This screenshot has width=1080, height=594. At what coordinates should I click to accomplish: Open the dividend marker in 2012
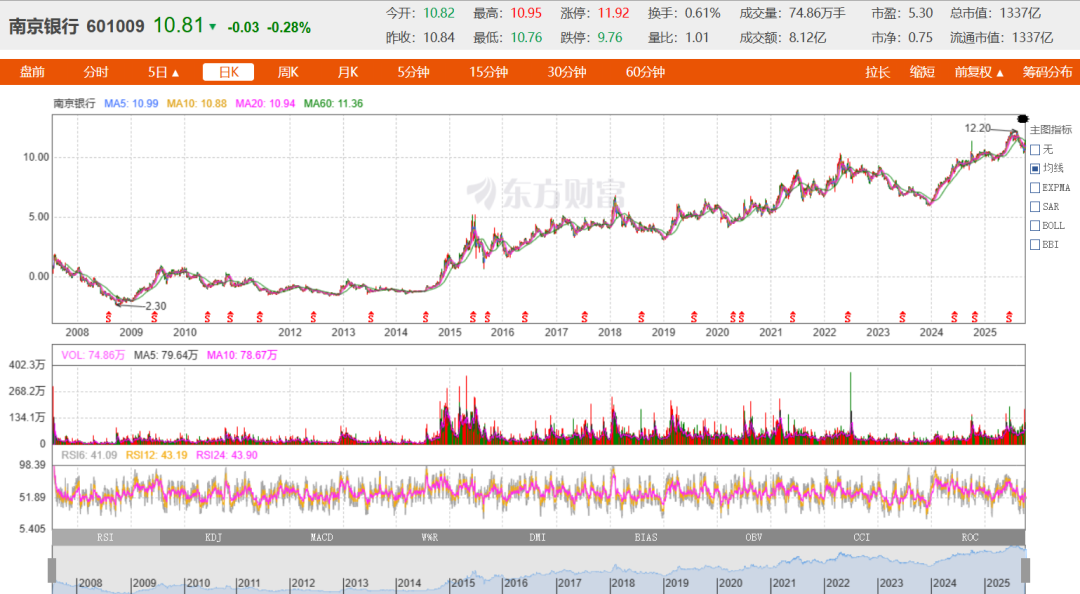(x=313, y=317)
